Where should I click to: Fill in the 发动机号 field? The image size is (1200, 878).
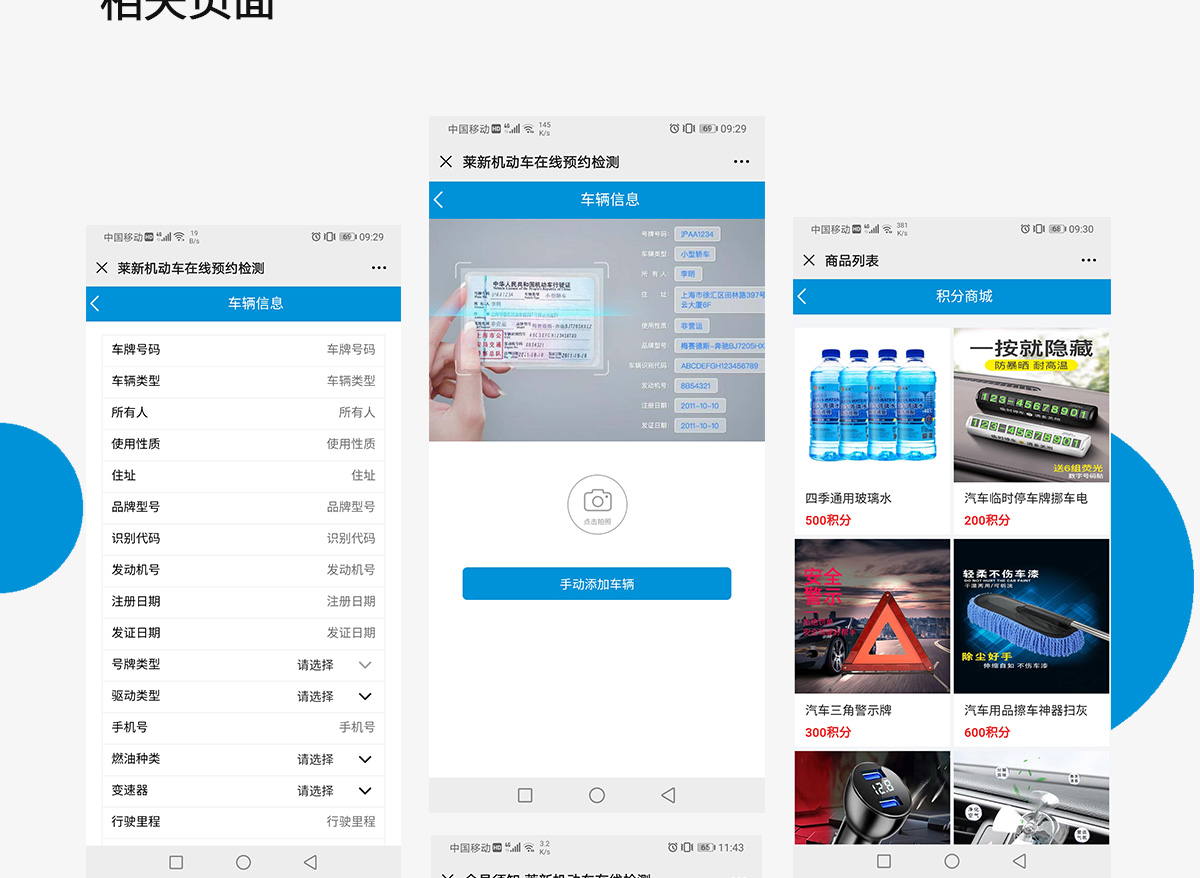[x=243, y=570]
